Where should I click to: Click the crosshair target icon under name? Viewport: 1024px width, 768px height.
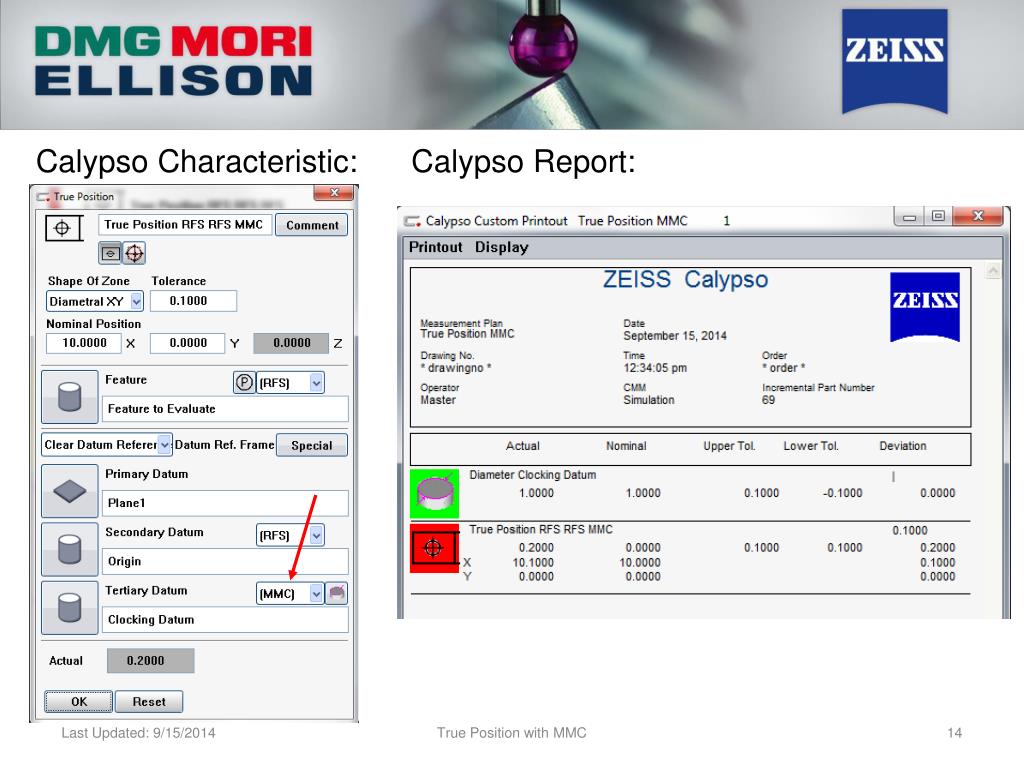click(135, 253)
